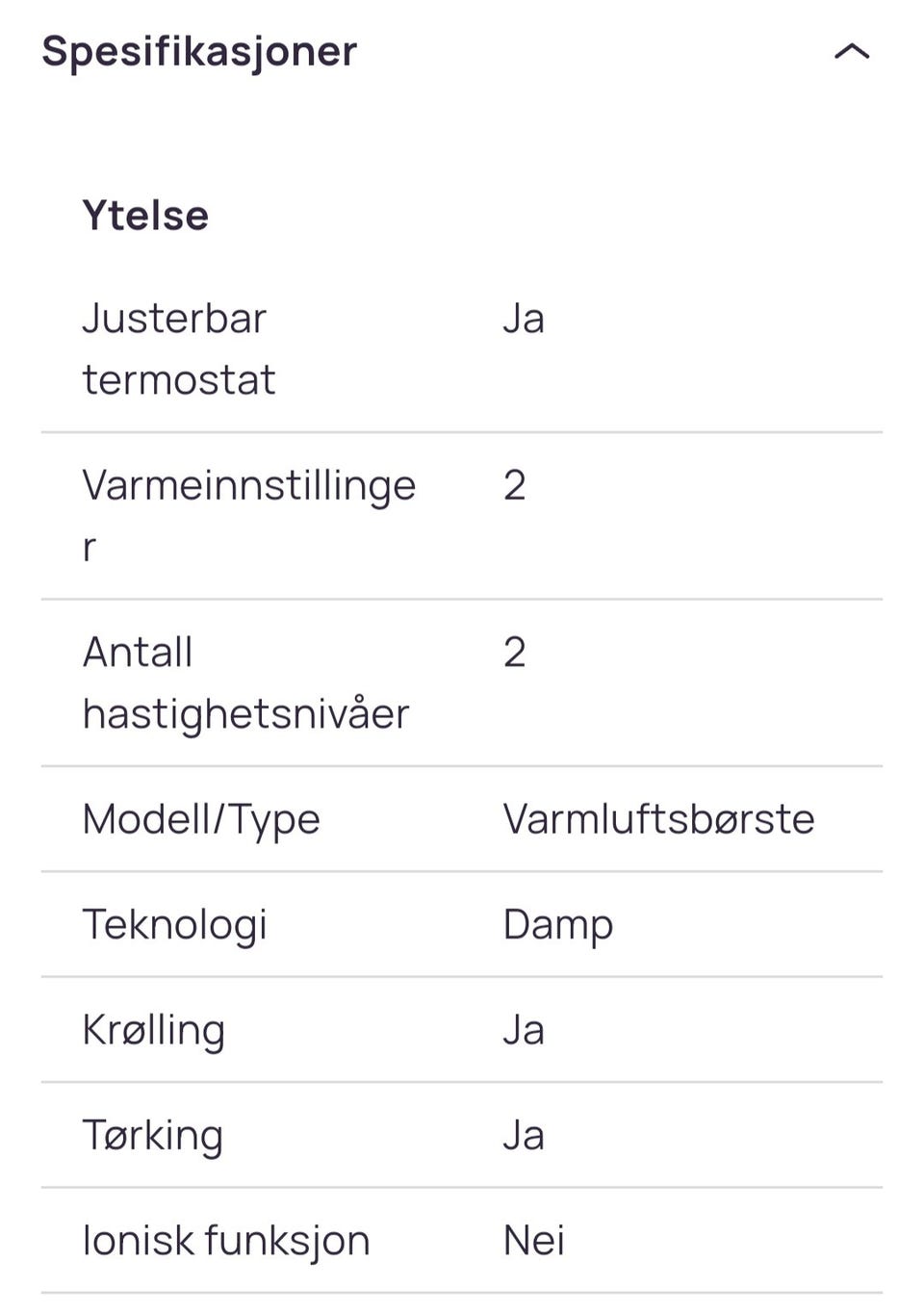This screenshot has width=924, height=1313.
Task: Click the Spesifikasjoner heading
Action: point(199,52)
